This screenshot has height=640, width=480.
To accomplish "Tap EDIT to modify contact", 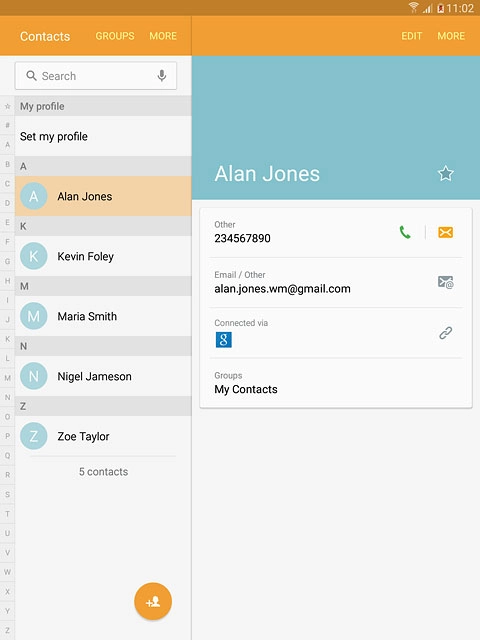I will [x=411, y=36].
